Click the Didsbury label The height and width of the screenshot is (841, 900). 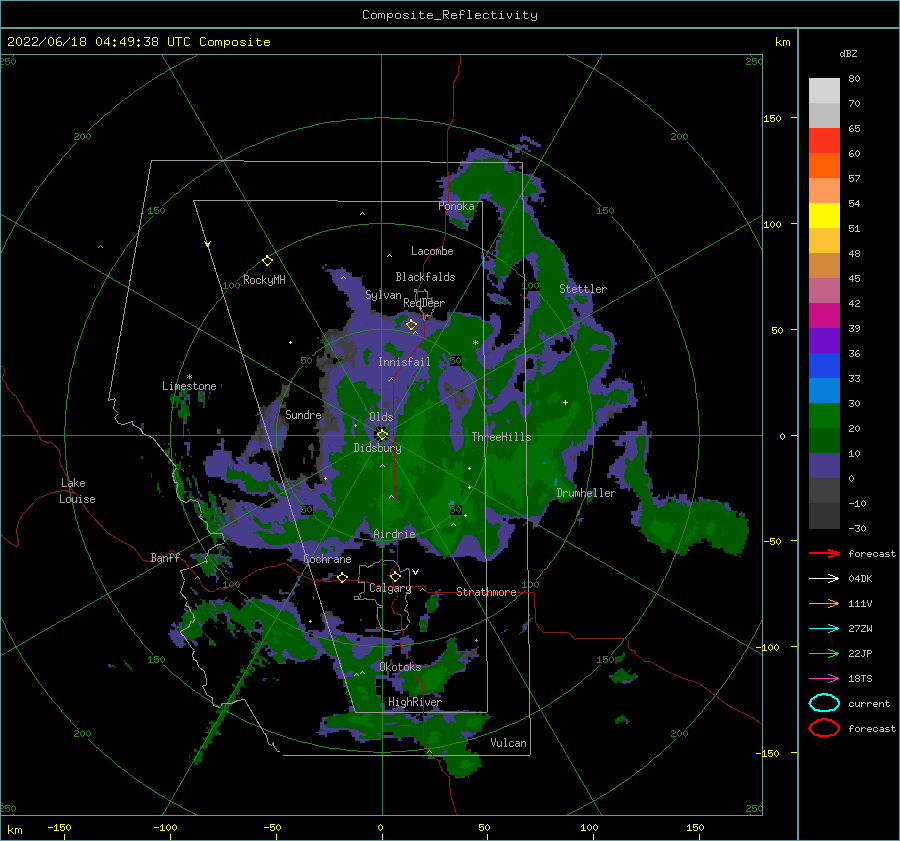(x=377, y=448)
